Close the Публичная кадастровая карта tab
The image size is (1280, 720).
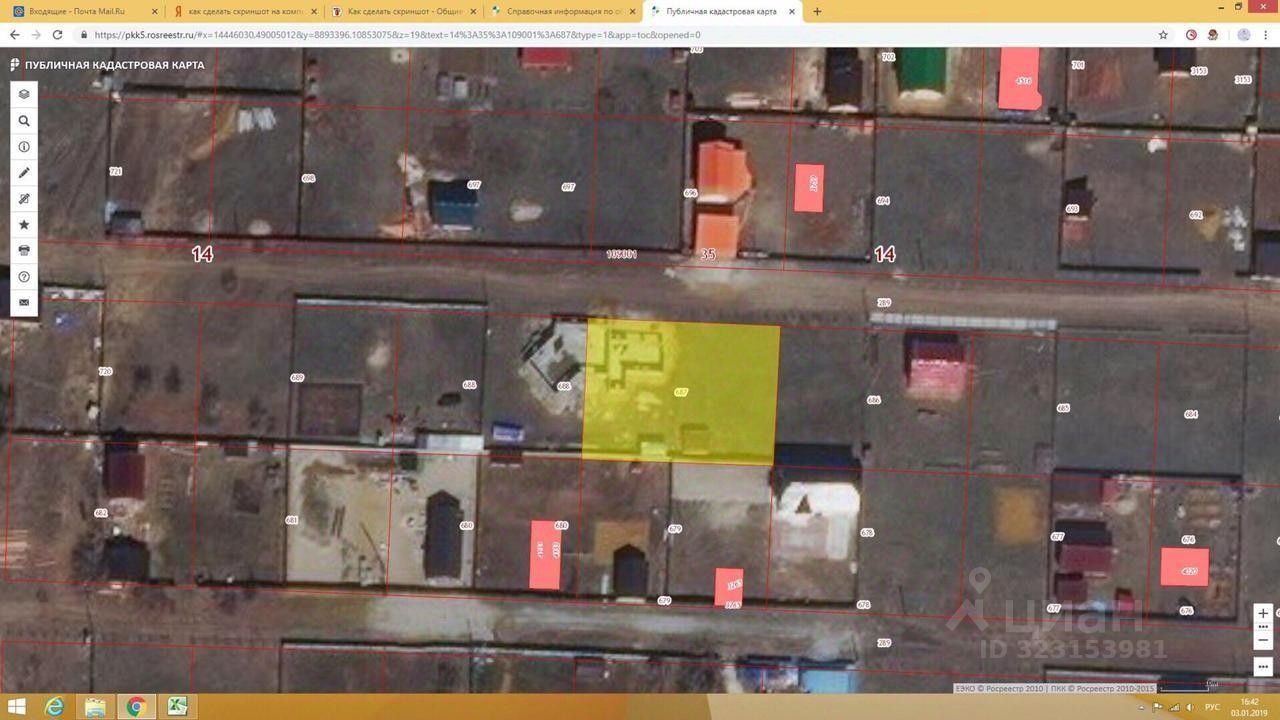(791, 11)
